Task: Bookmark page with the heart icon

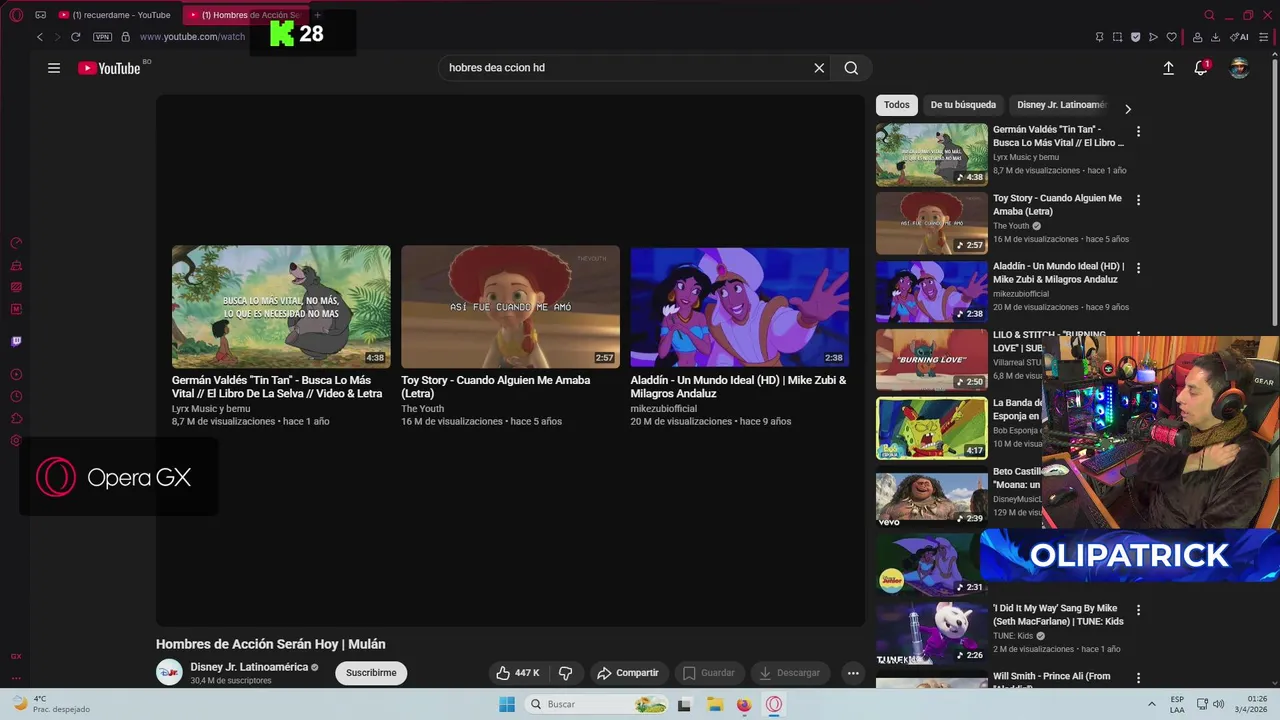Action: [1171, 37]
